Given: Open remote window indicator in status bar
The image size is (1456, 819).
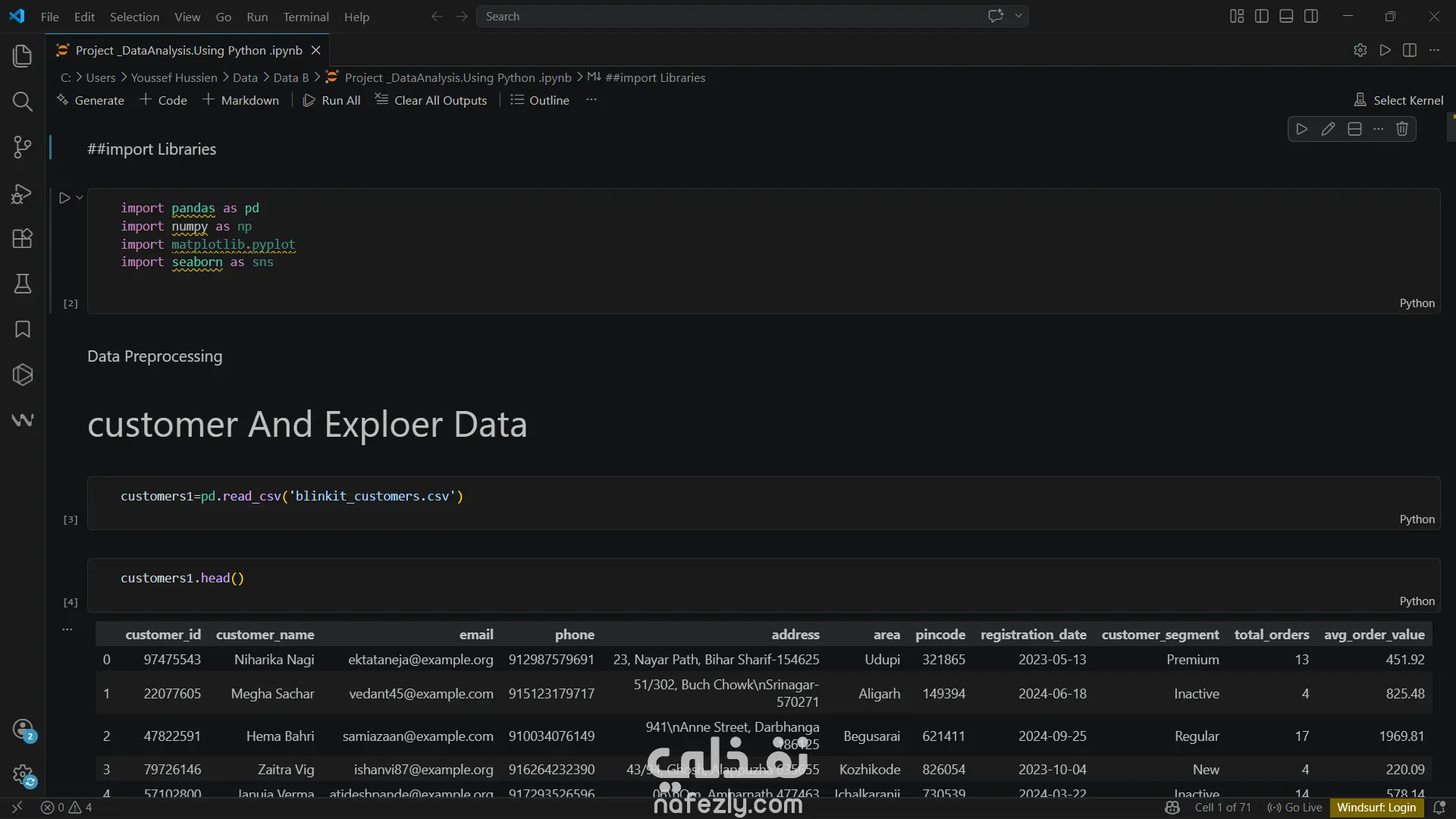Looking at the screenshot, I should 17,808.
